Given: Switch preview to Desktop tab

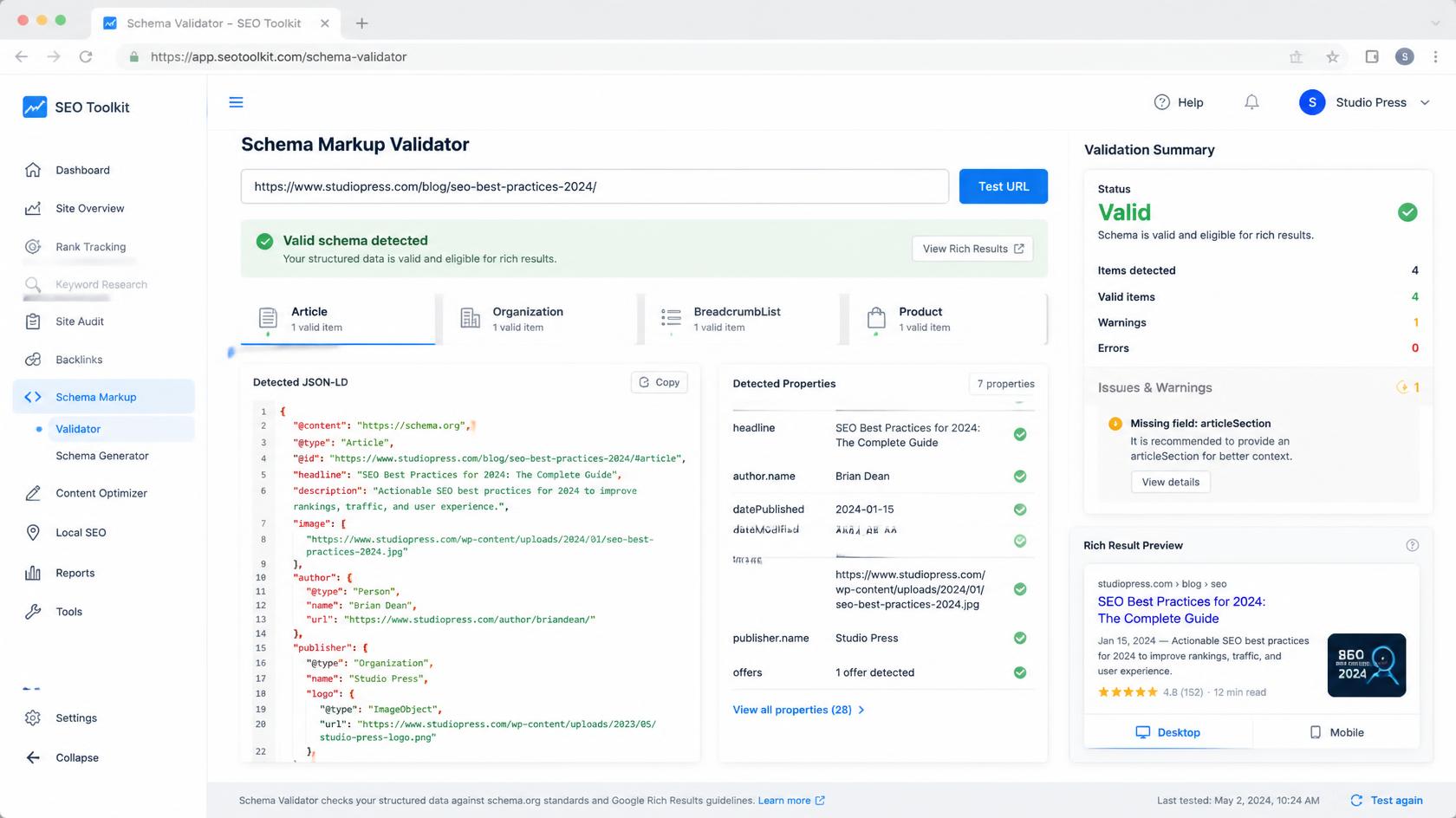Looking at the screenshot, I should [x=1167, y=732].
